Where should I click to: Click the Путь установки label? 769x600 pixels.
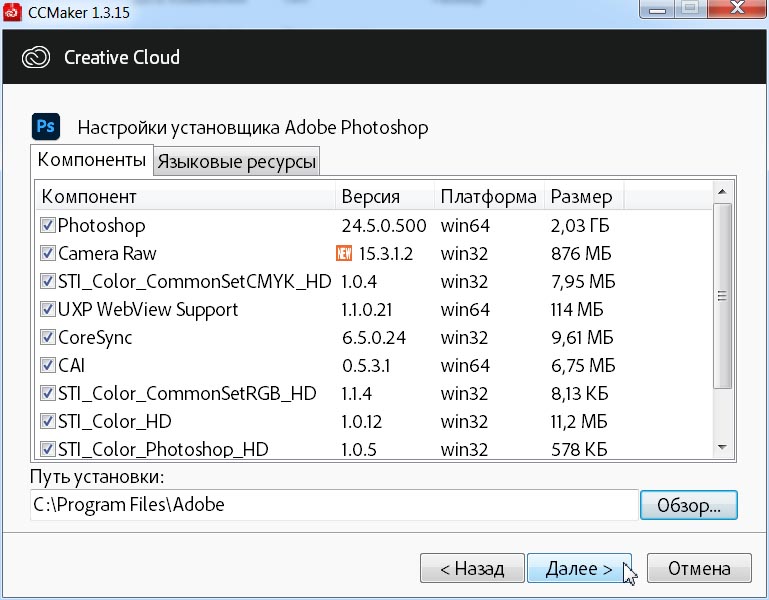(97, 476)
